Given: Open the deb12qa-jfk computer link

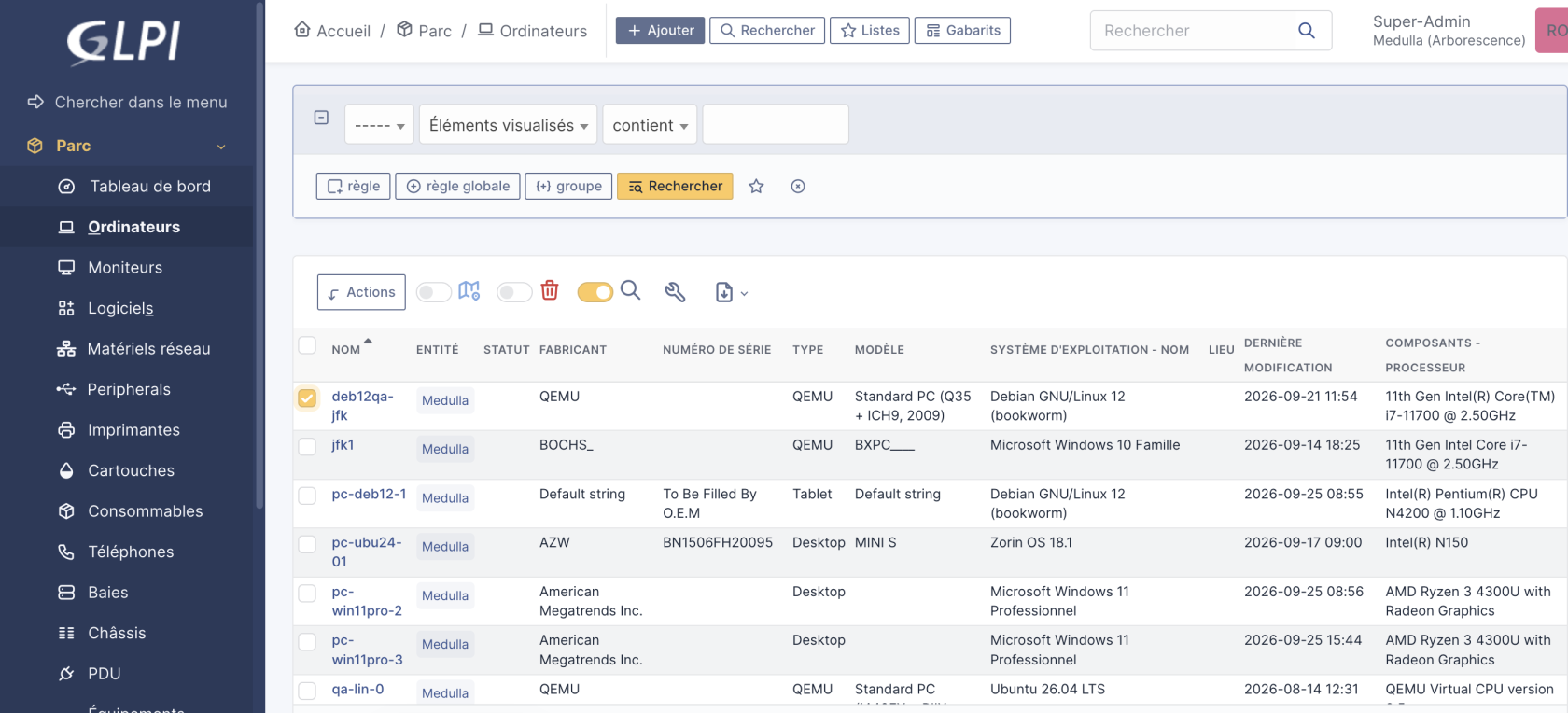Looking at the screenshot, I should point(362,406).
